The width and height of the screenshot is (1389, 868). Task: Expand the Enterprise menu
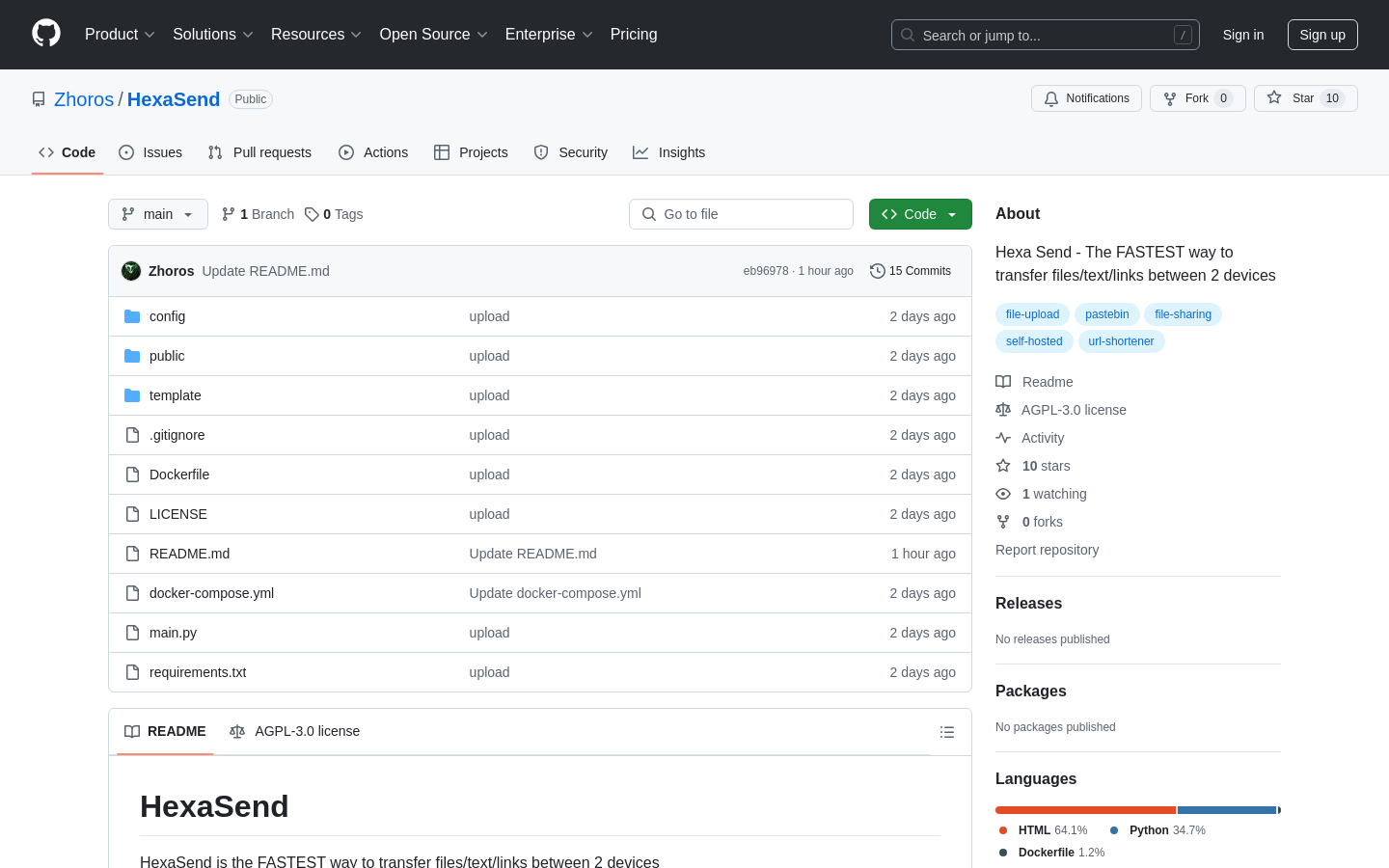coord(549,35)
